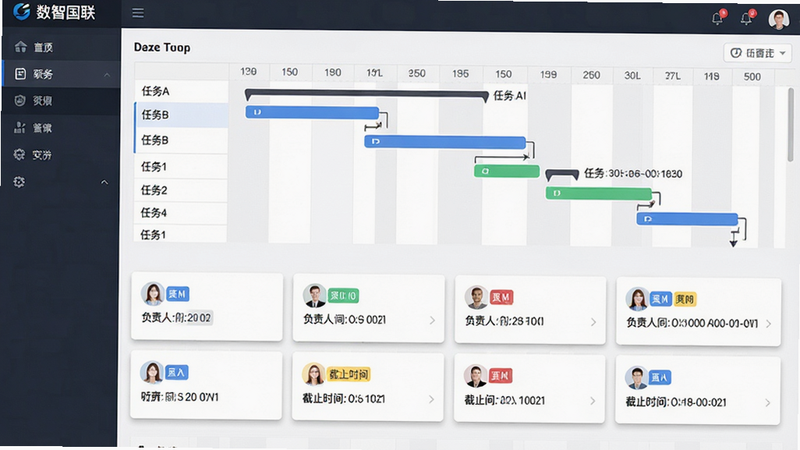The image size is (800, 450).
Task: Toggle the hamburger menu in top bar
Action: 138,13
